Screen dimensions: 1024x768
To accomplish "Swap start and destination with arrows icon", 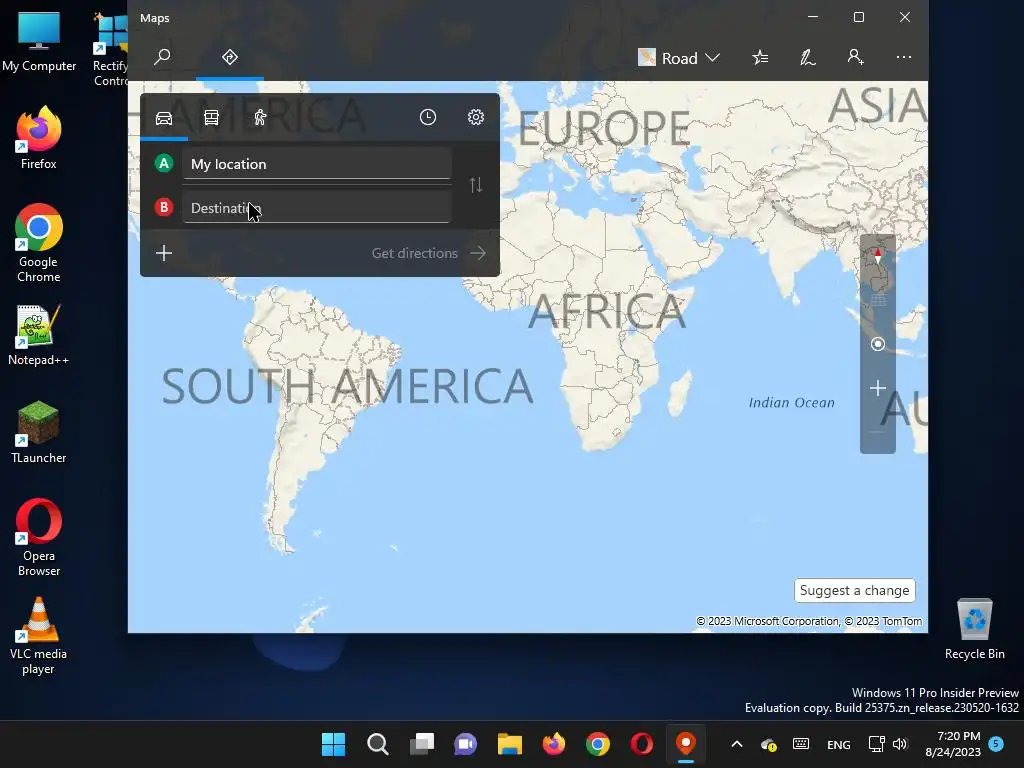I will 476,185.
